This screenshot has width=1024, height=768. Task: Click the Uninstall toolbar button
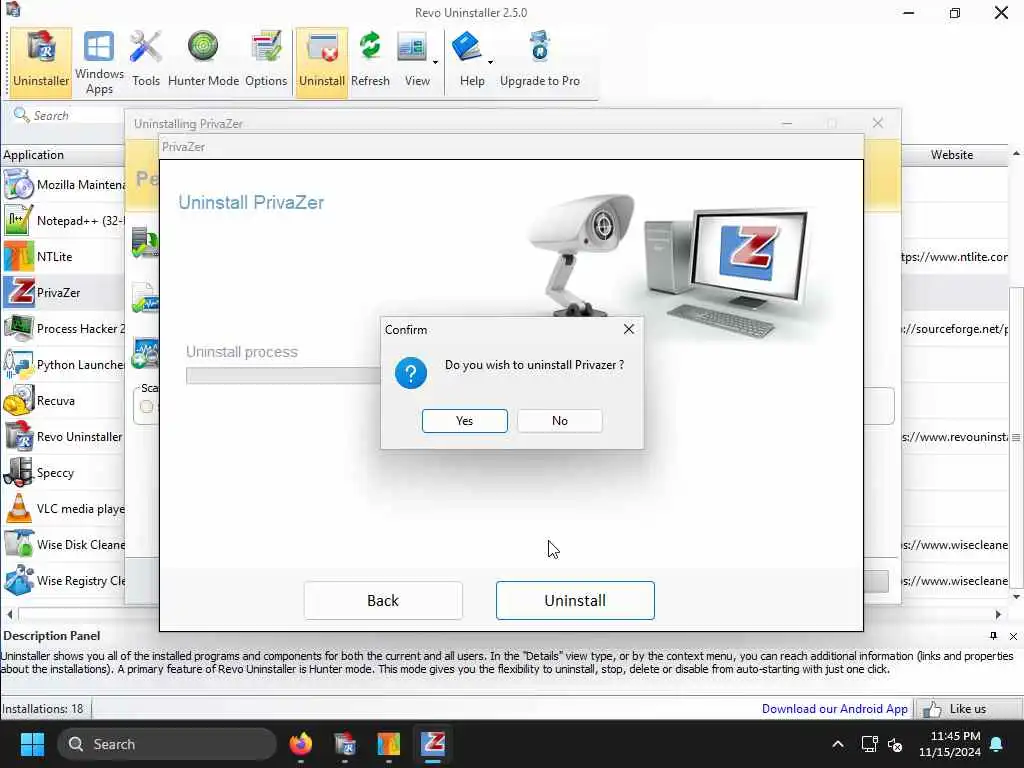pyautogui.click(x=321, y=61)
